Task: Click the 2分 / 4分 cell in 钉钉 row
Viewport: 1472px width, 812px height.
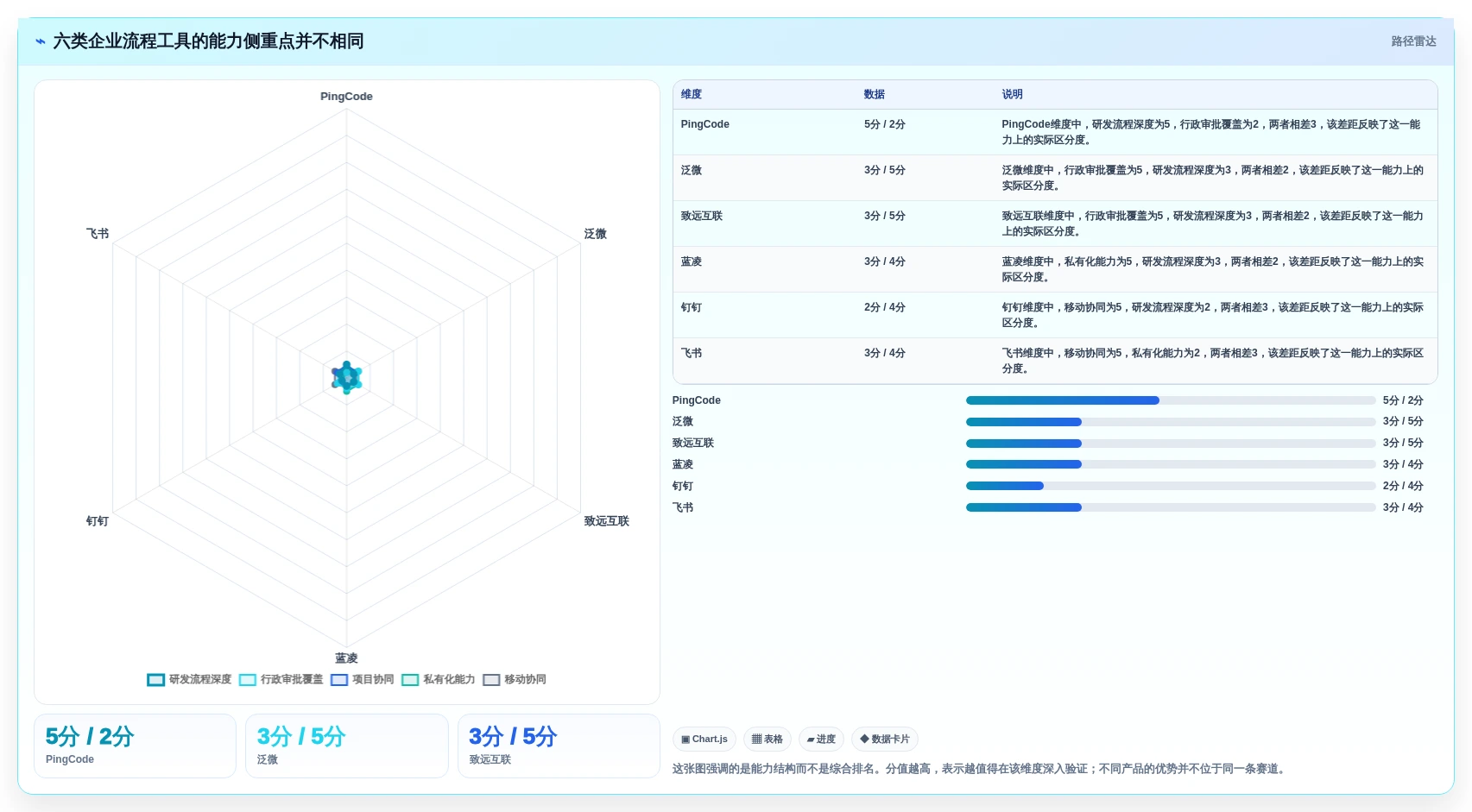Action: (885, 307)
